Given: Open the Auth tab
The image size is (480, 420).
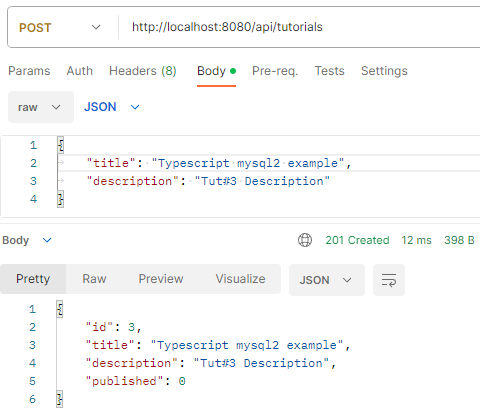Looking at the screenshot, I should point(80,71).
